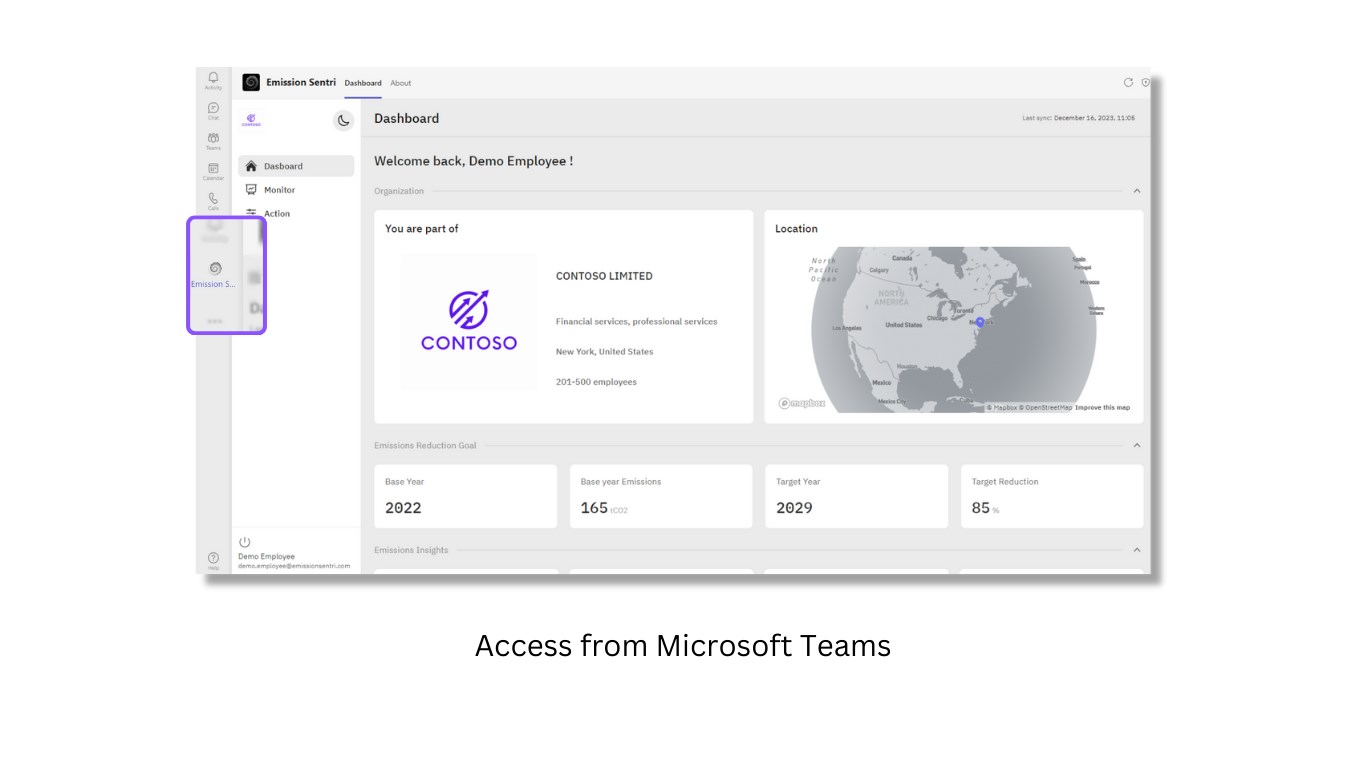Click the 'New York, United States' text
The height and width of the screenshot is (768, 1366).
pos(604,352)
